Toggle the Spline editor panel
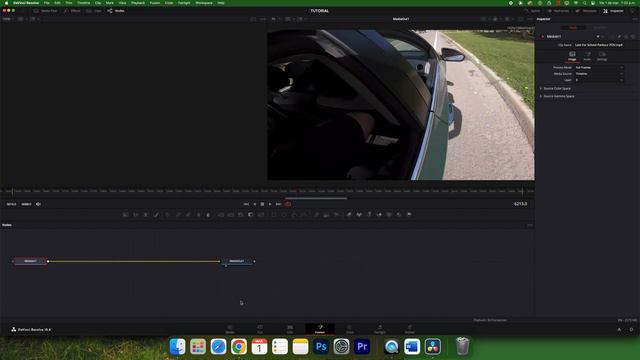 tap(532, 11)
